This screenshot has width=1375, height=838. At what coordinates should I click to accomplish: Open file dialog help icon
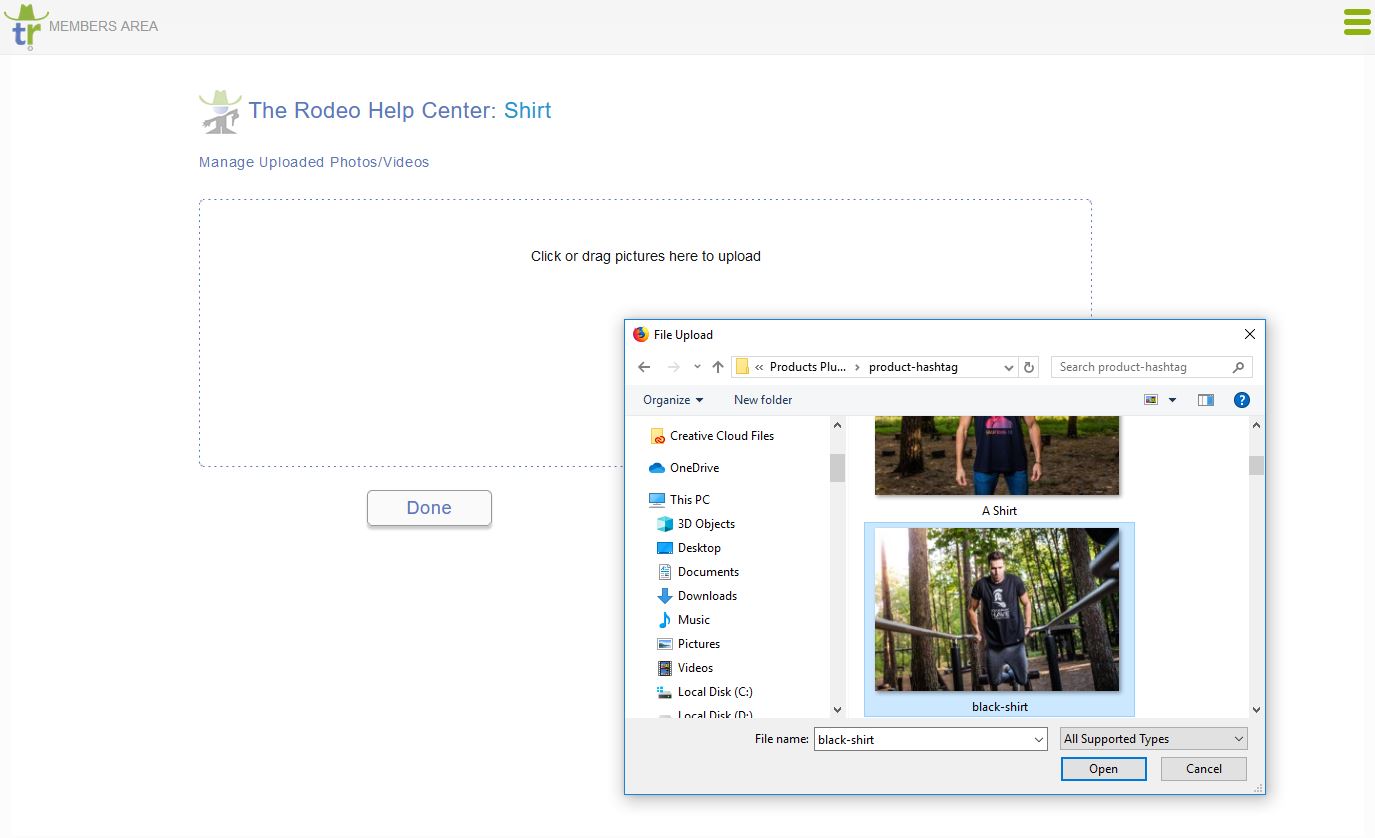(x=1241, y=400)
